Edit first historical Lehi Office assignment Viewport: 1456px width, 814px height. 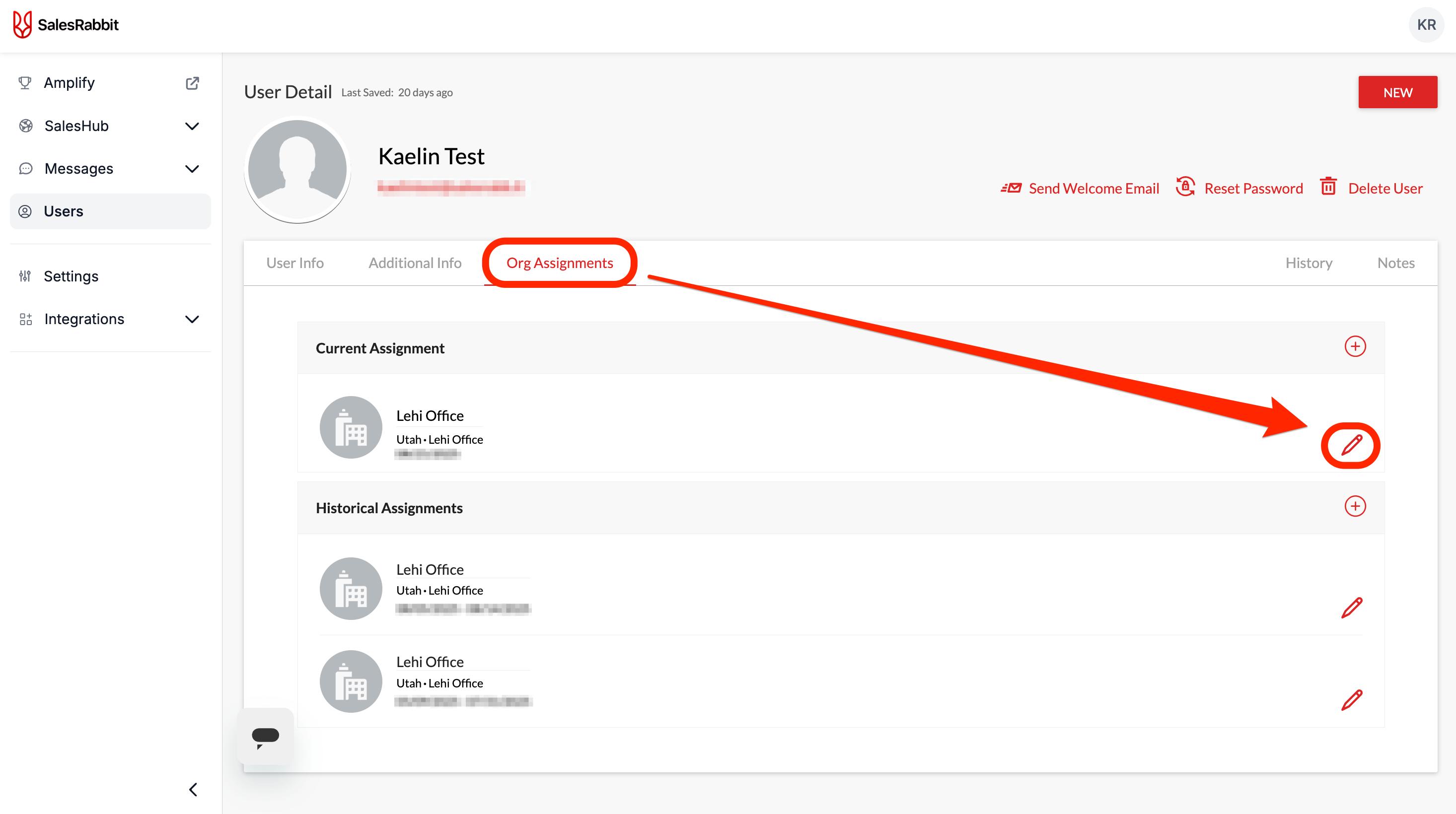coord(1351,607)
